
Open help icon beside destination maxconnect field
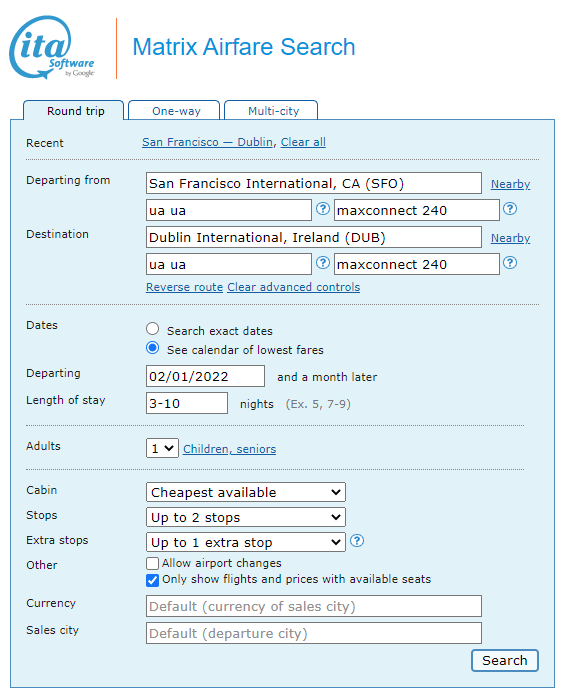(x=510, y=263)
